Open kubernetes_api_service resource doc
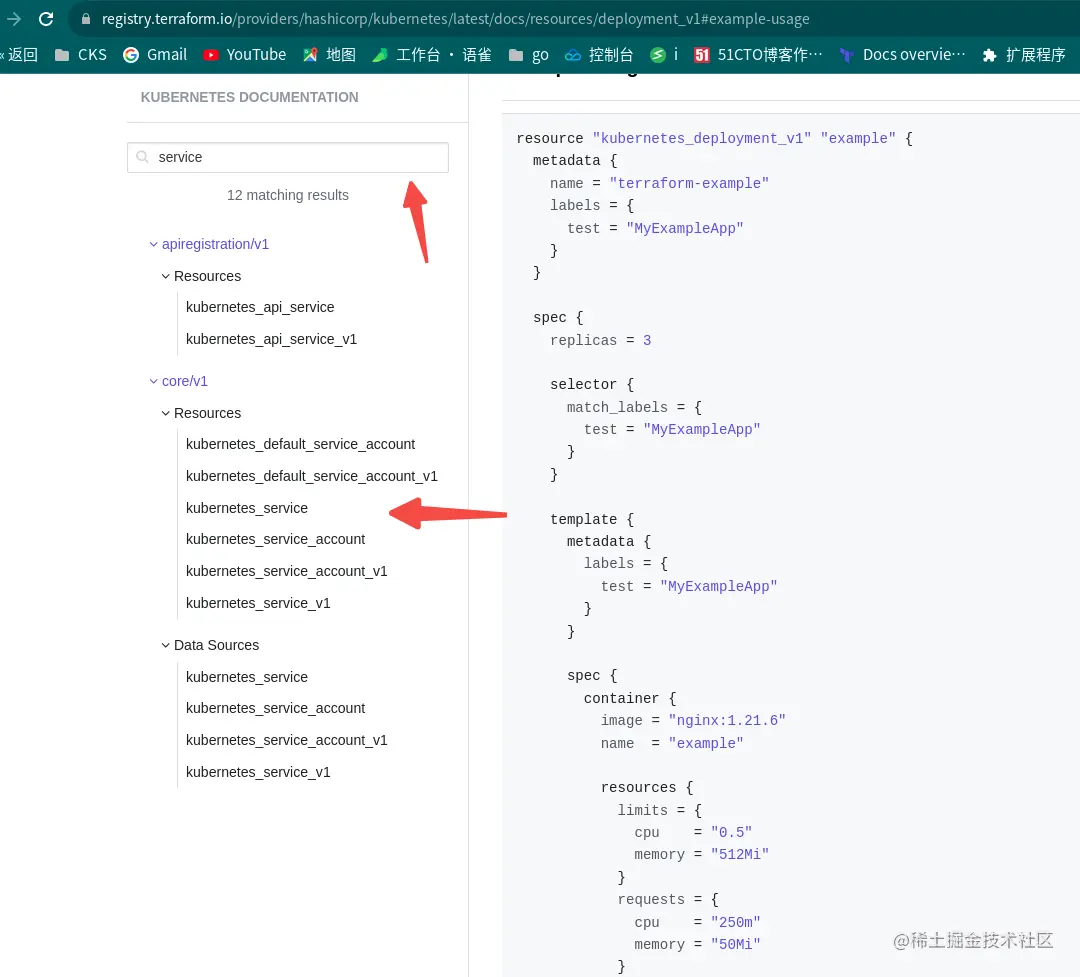This screenshot has height=977, width=1080. [260, 307]
